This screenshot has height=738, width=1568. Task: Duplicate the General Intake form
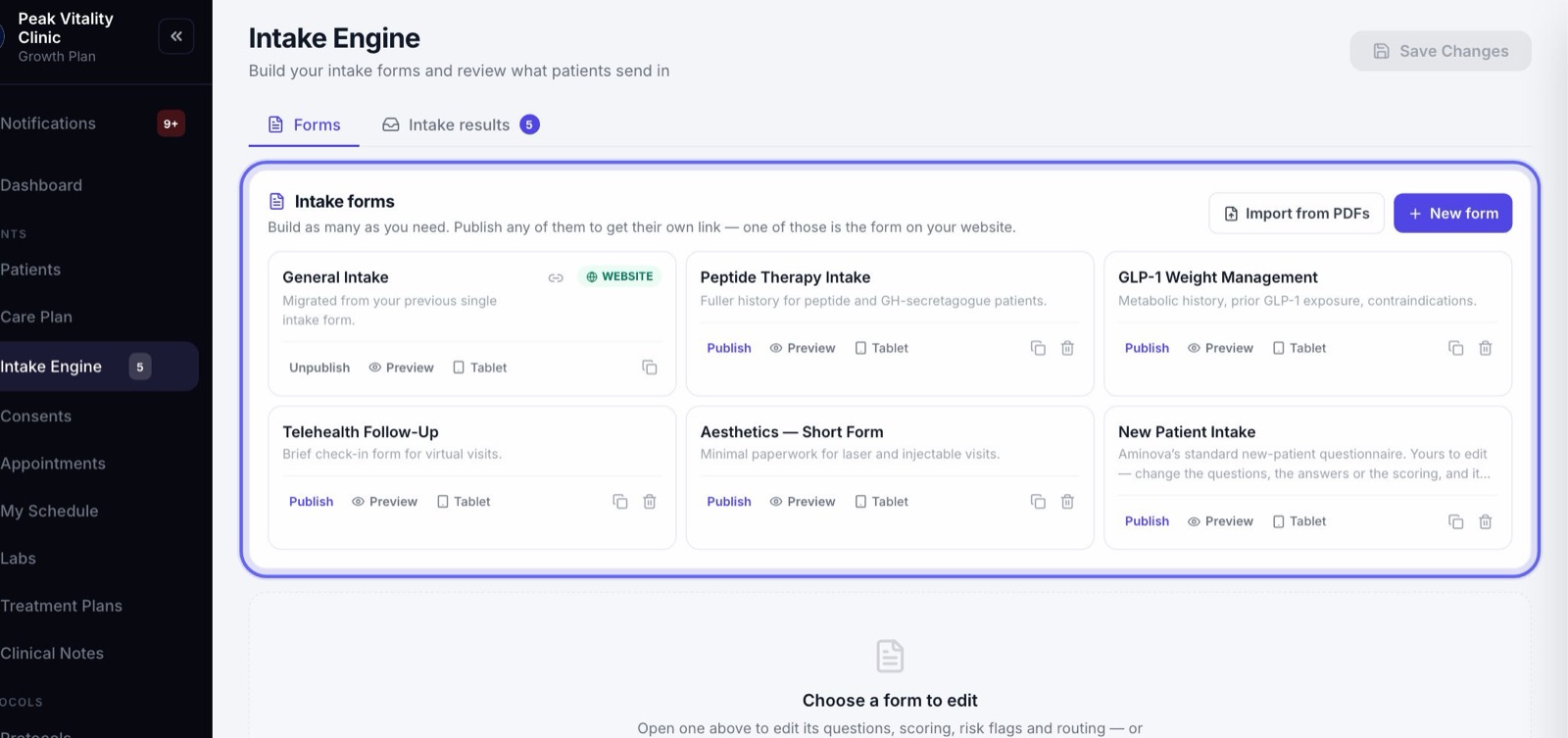coord(650,368)
